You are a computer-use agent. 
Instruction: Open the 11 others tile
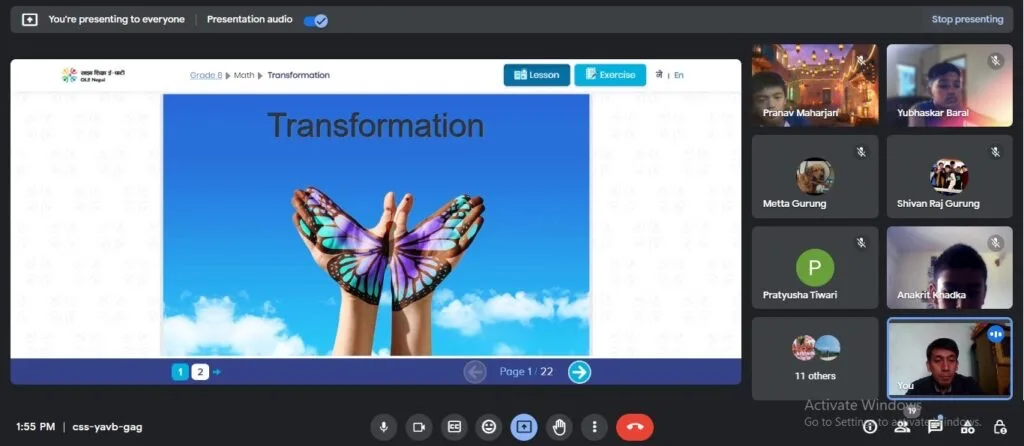[x=815, y=358]
